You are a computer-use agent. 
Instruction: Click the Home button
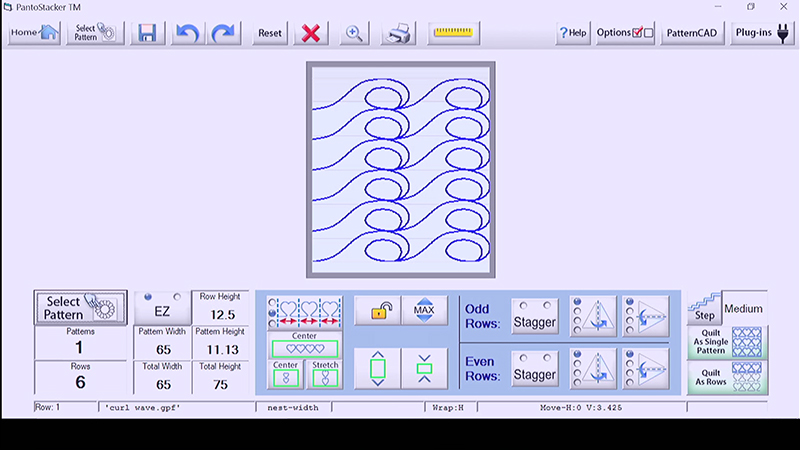point(35,32)
